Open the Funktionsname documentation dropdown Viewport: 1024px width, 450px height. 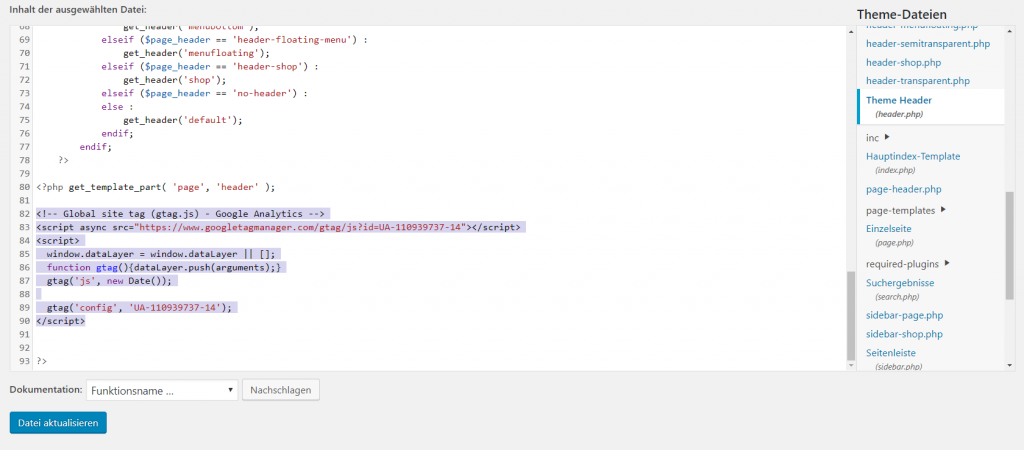point(162,391)
